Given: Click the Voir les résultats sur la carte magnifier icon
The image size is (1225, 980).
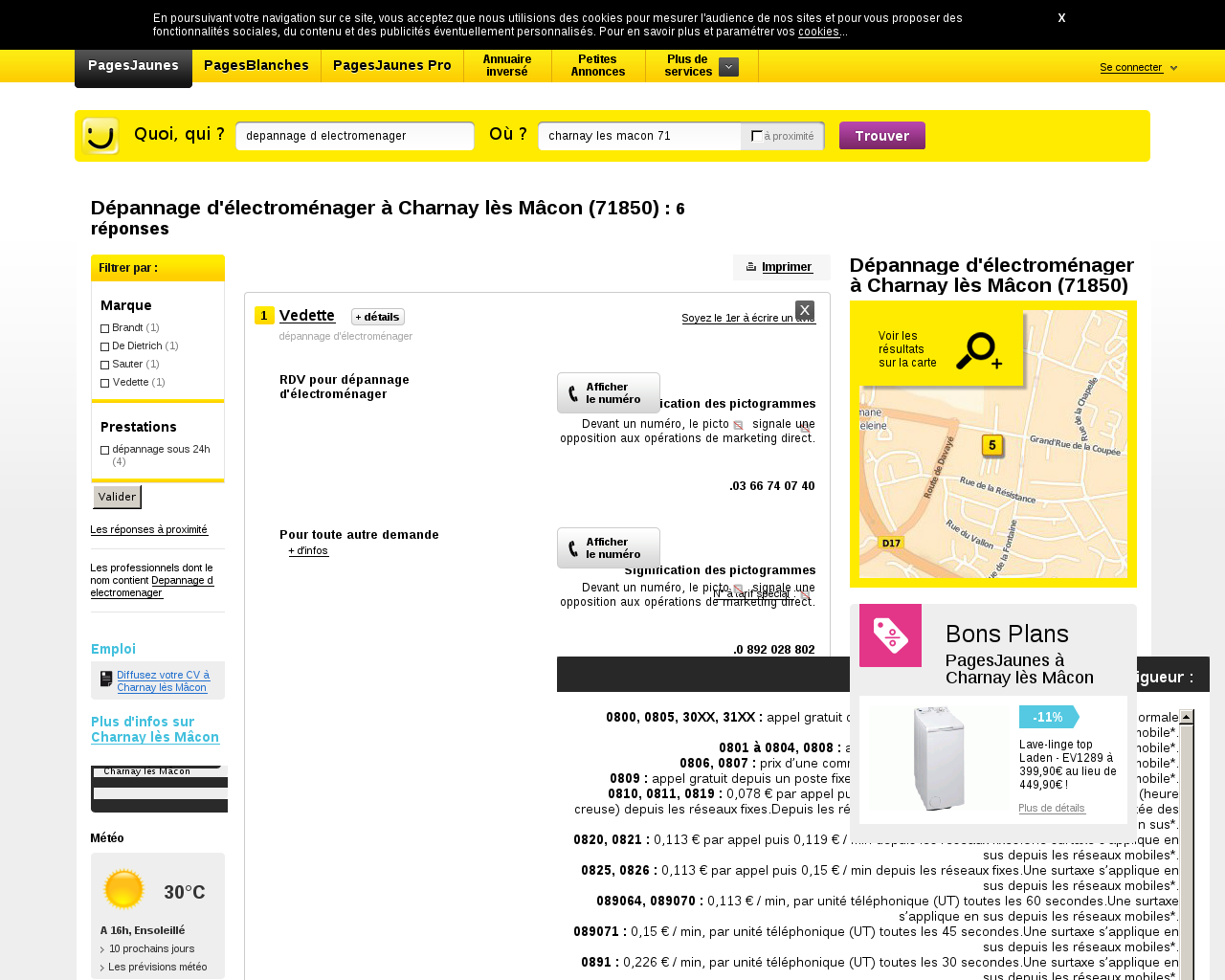Looking at the screenshot, I should [x=979, y=351].
